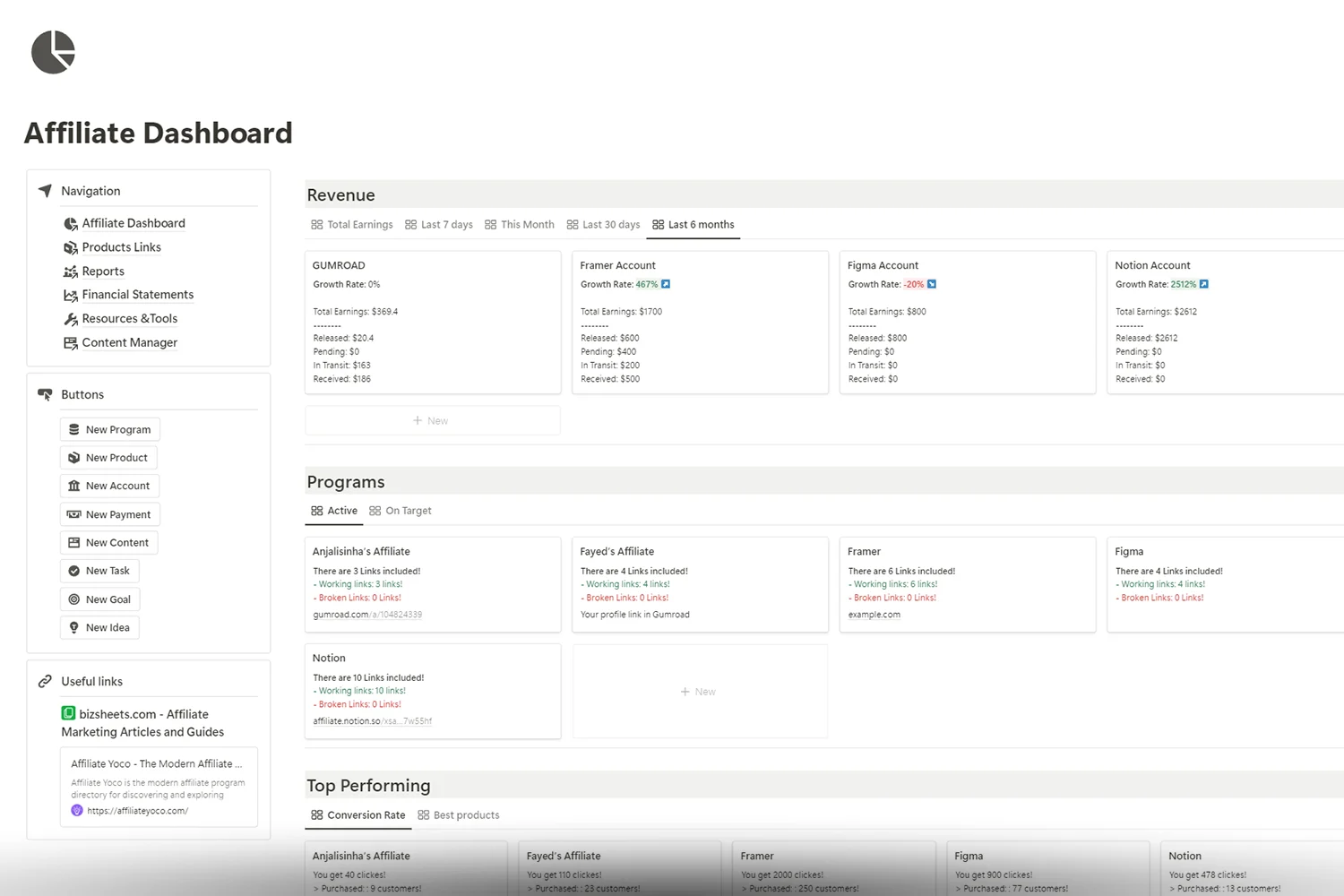
Task: Click the Affiliate Dashboard pie icon in navigation
Action: [x=71, y=223]
